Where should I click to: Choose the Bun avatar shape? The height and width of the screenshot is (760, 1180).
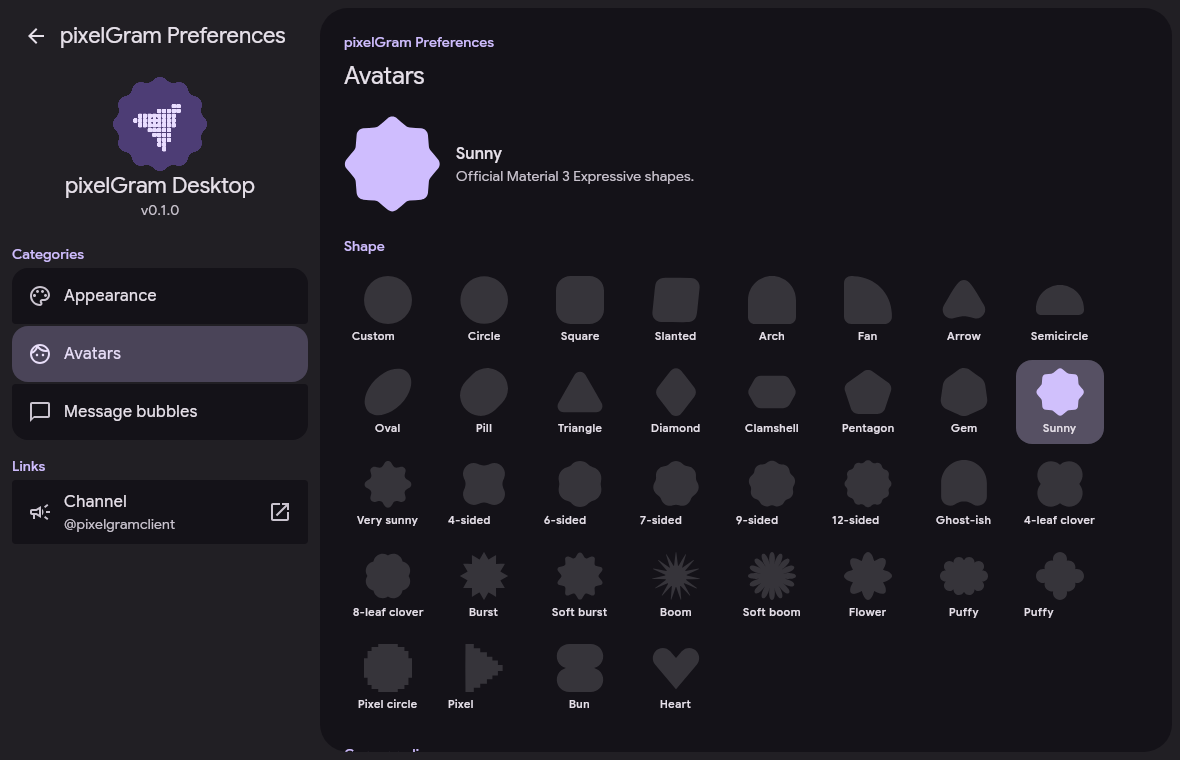[579, 677]
